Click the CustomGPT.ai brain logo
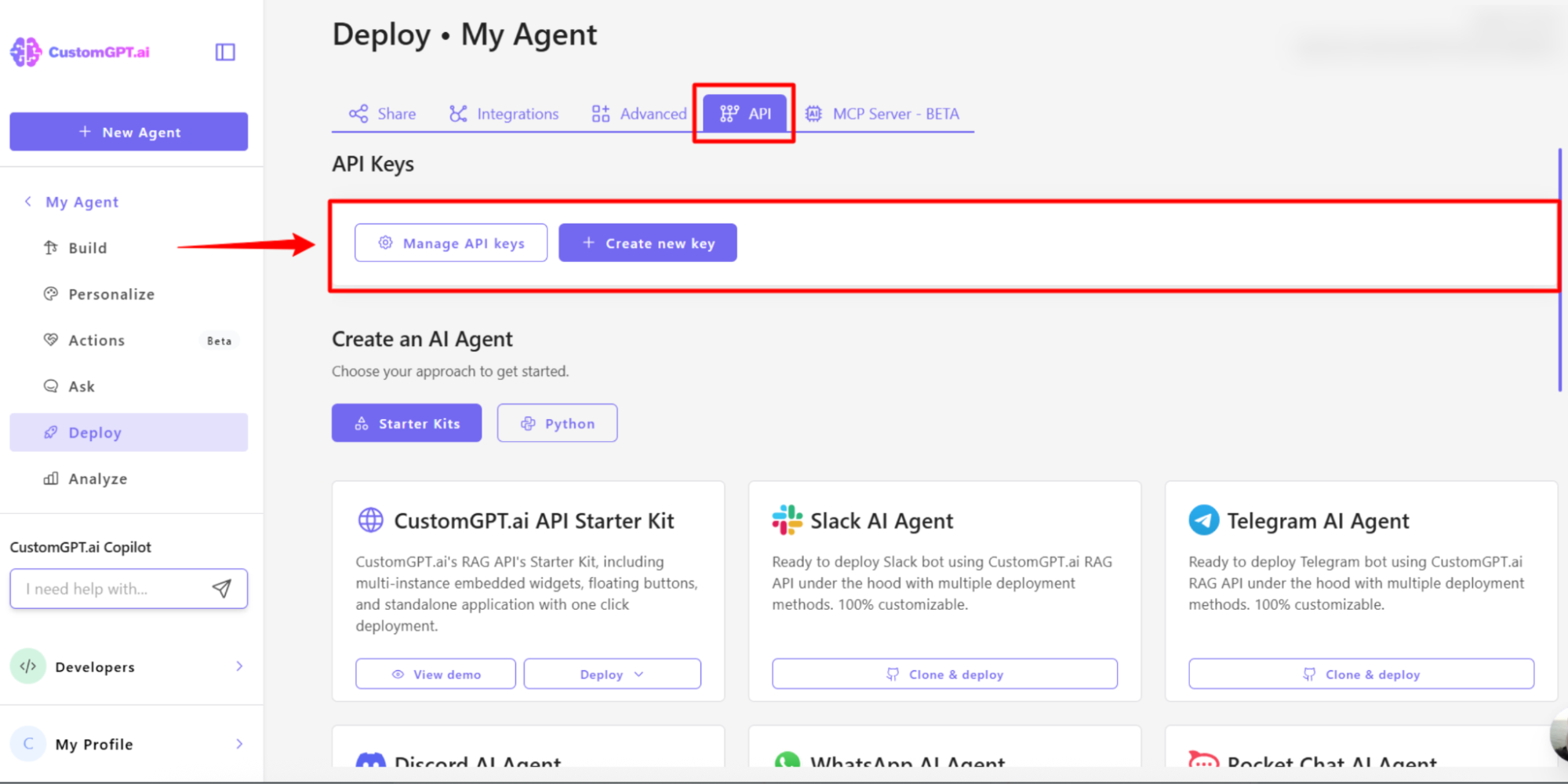The height and width of the screenshot is (784, 1568). coord(26,52)
